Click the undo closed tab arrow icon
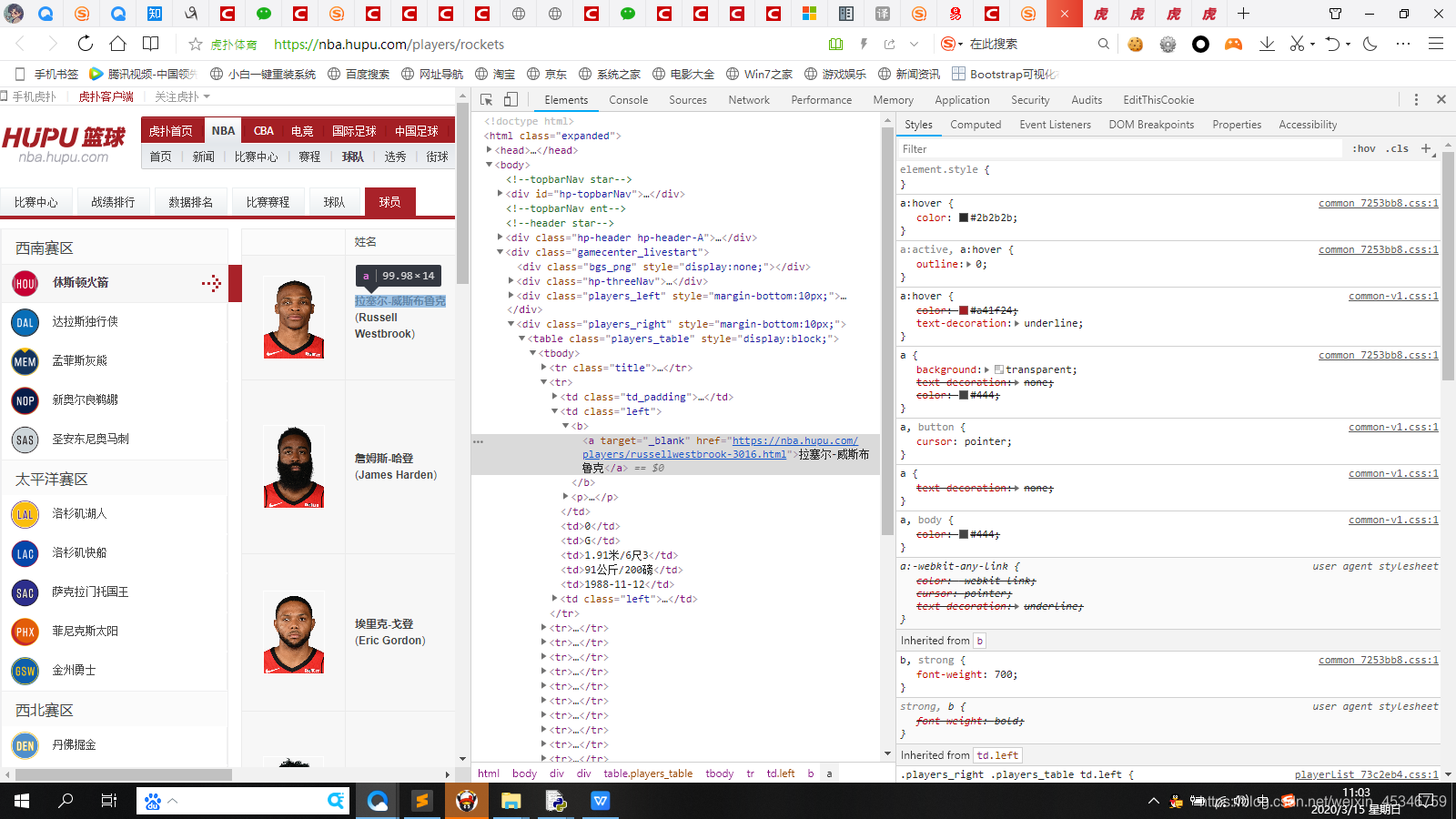 click(x=1332, y=44)
